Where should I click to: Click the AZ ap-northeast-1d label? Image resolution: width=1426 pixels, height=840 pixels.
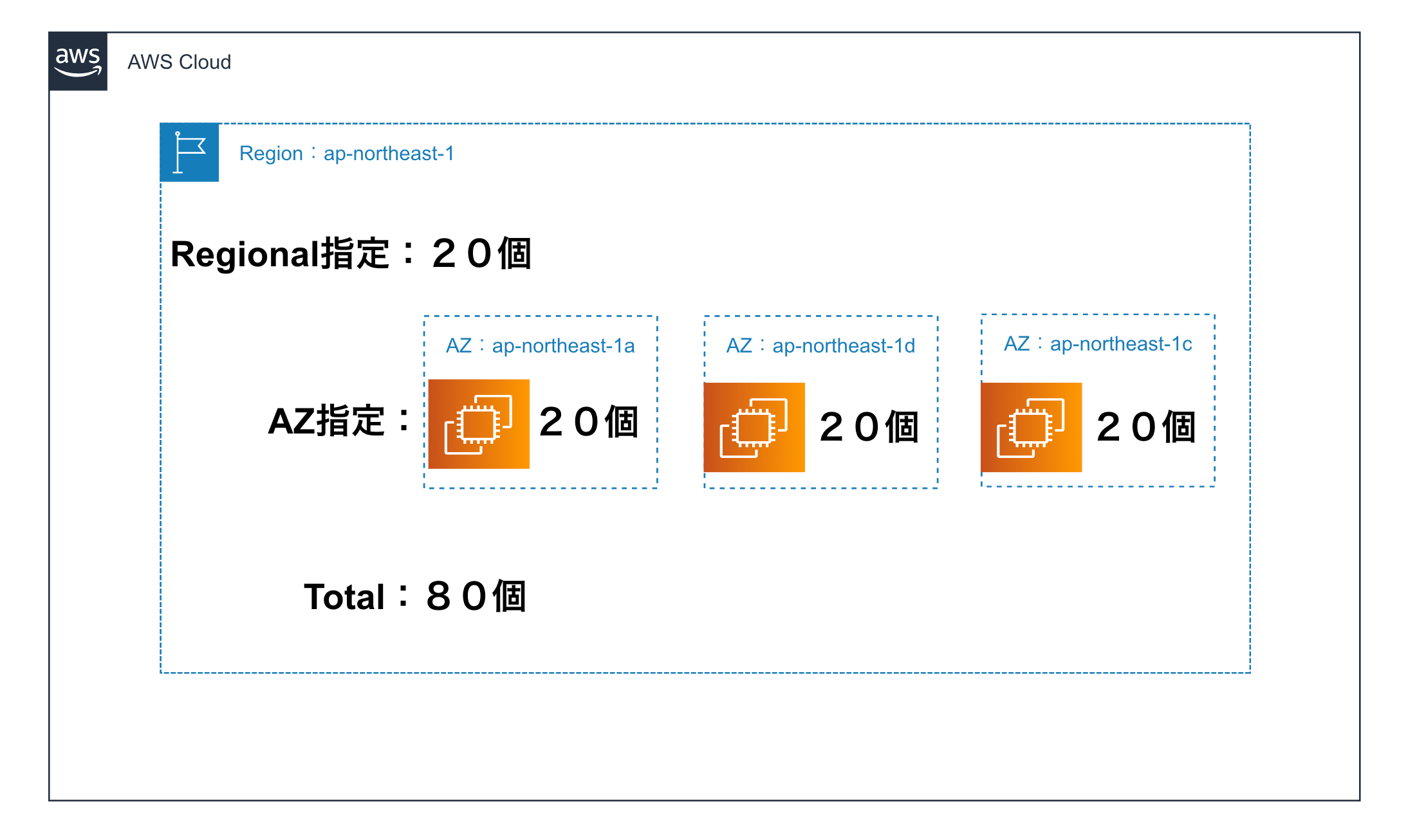click(820, 346)
